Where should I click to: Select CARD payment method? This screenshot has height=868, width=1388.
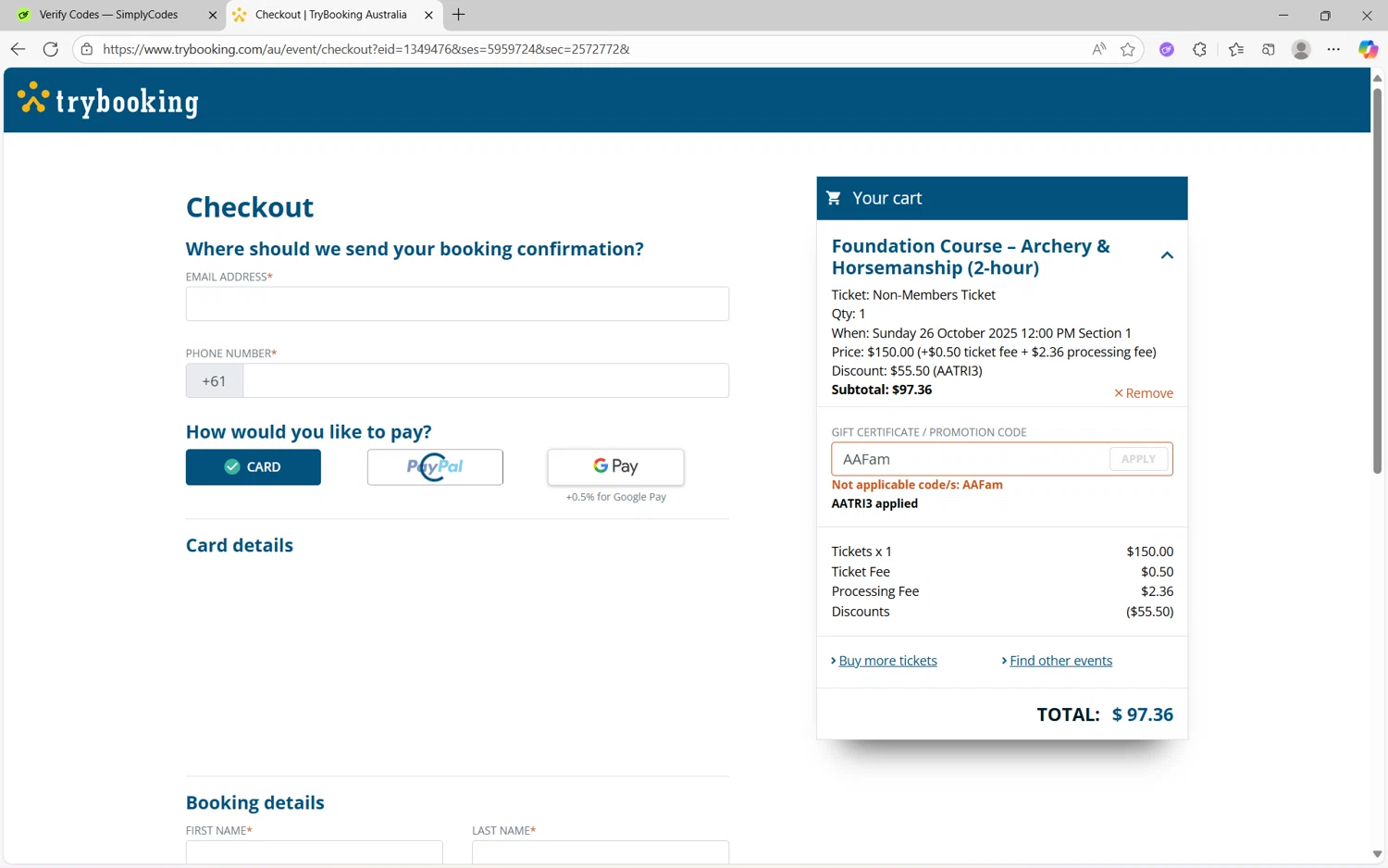254,467
